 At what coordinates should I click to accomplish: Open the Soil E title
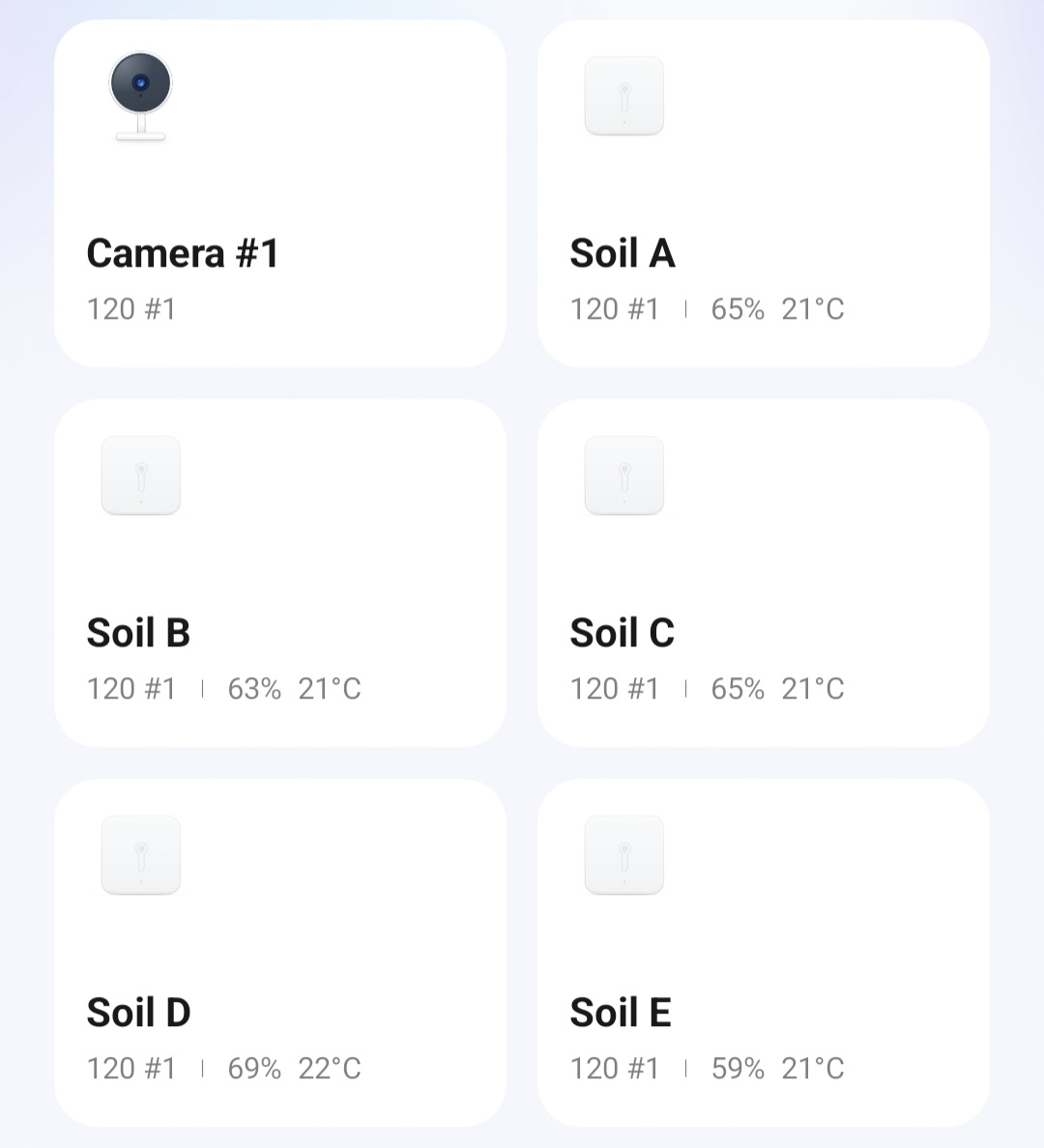point(621,1013)
